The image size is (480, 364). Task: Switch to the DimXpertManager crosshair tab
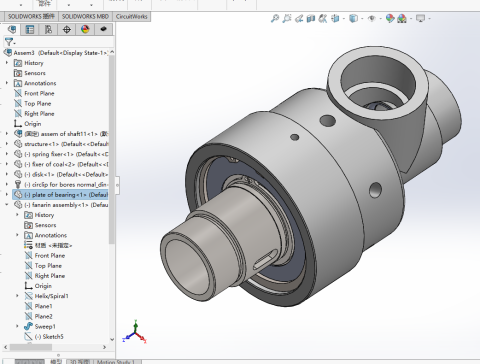coord(67,29)
